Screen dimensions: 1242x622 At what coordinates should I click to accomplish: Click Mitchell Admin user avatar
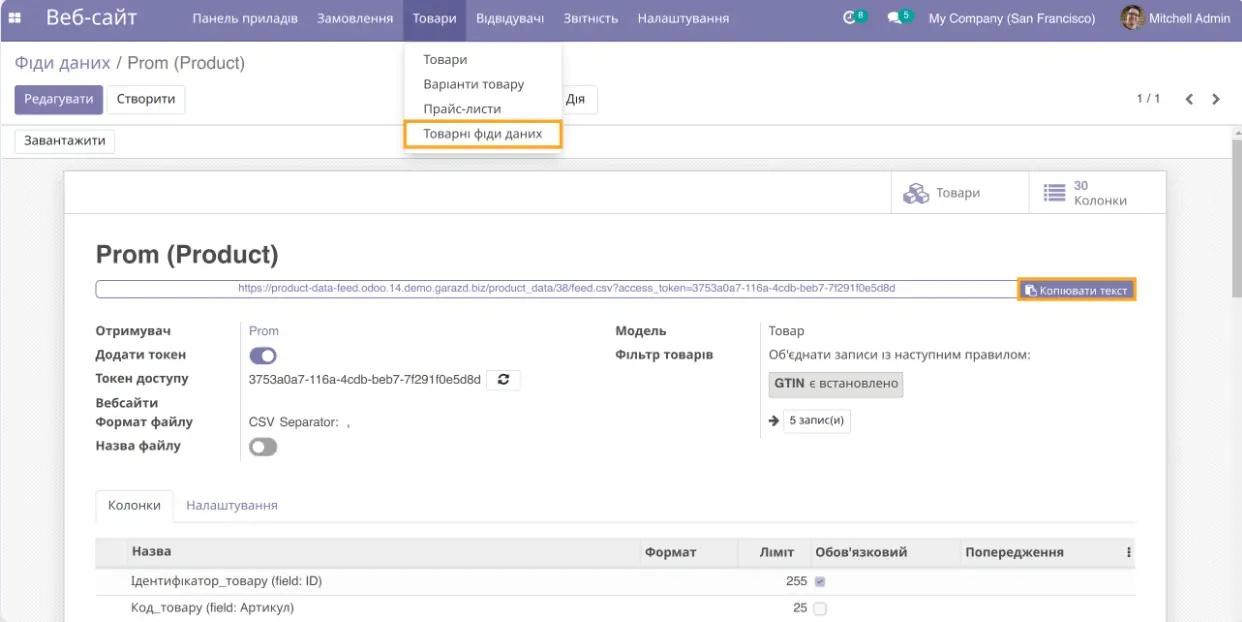click(1132, 18)
